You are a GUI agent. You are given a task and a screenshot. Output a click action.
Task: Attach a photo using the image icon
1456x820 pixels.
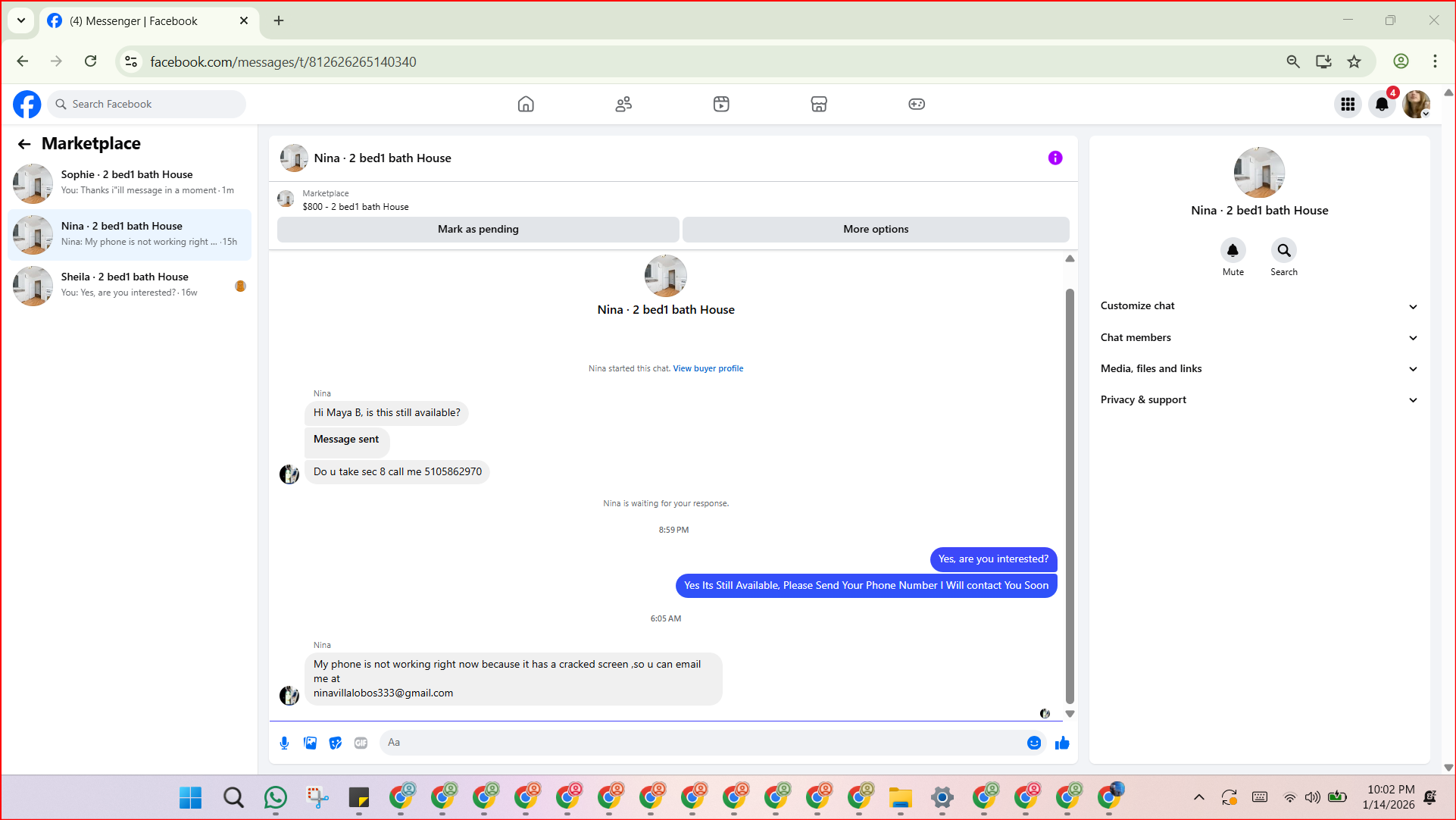click(310, 743)
